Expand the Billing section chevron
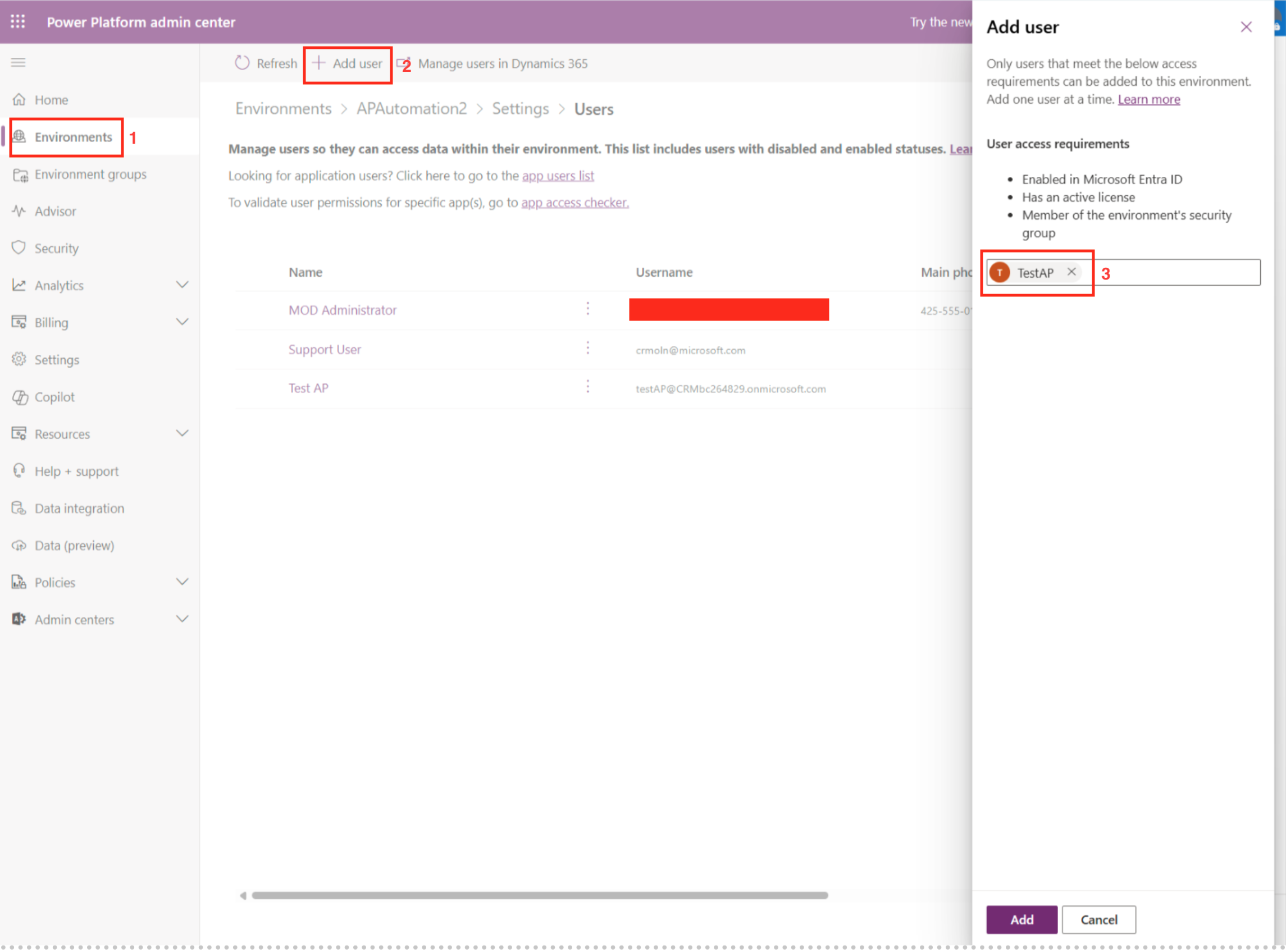Image resolution: width=1286 pixels, height=952 pixels. click(x=182, y=322)
